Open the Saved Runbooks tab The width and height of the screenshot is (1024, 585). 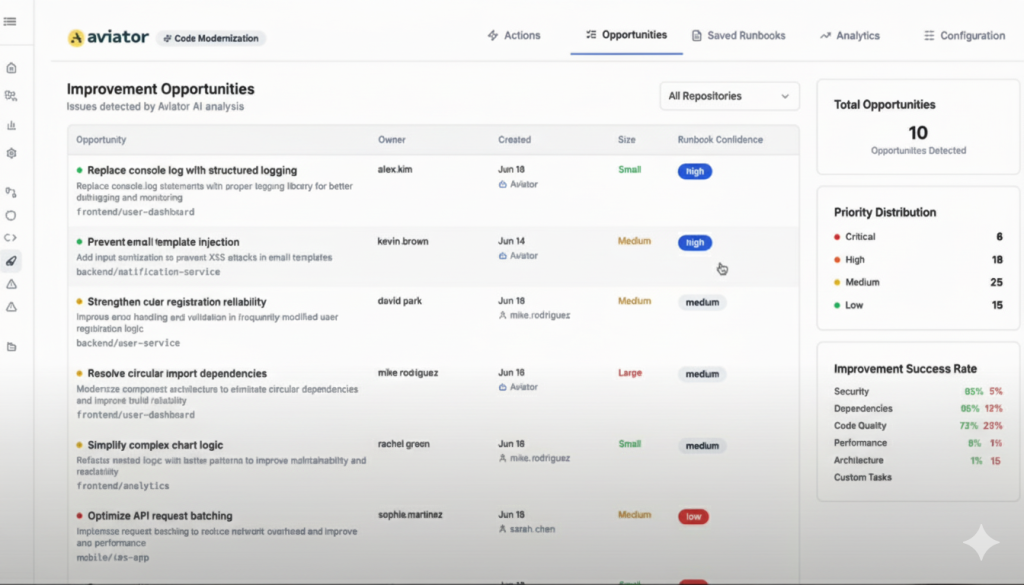point(739,35)
